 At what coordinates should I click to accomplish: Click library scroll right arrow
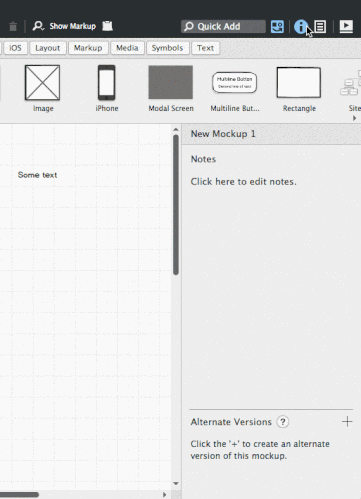(354, 118)
